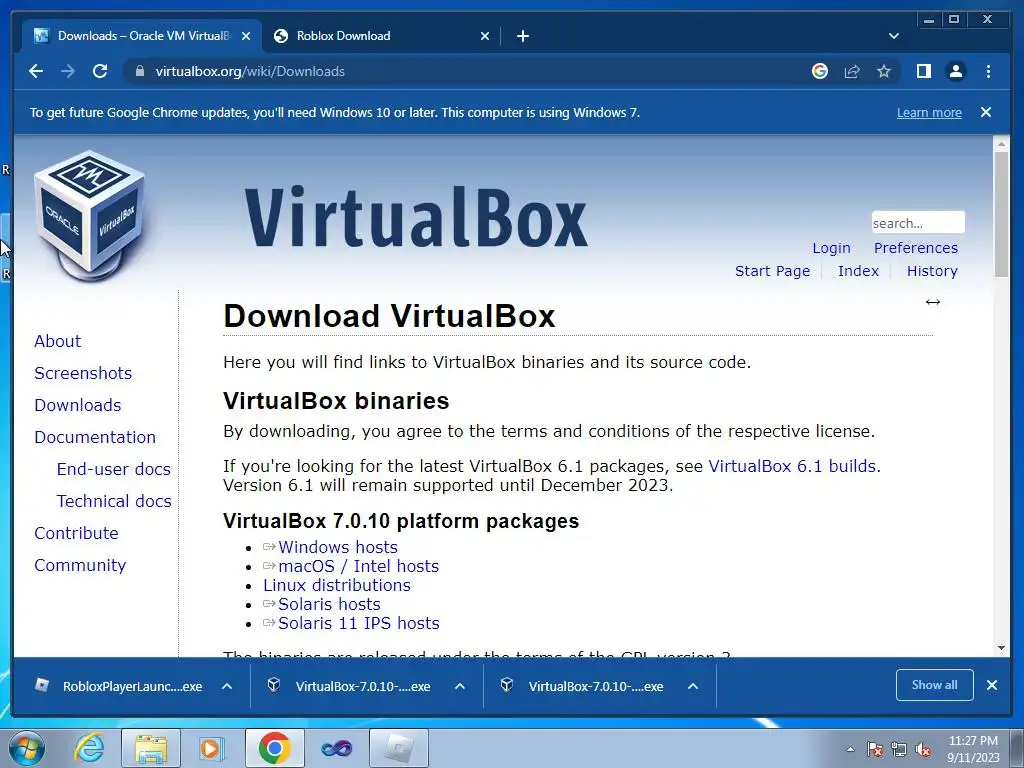View site information via the padlock icon

[x=139, y=71]
